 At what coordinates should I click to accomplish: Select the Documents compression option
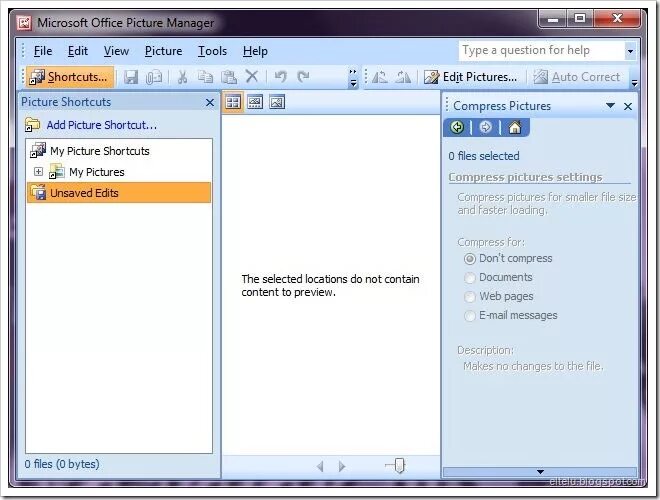pos(469,277)
